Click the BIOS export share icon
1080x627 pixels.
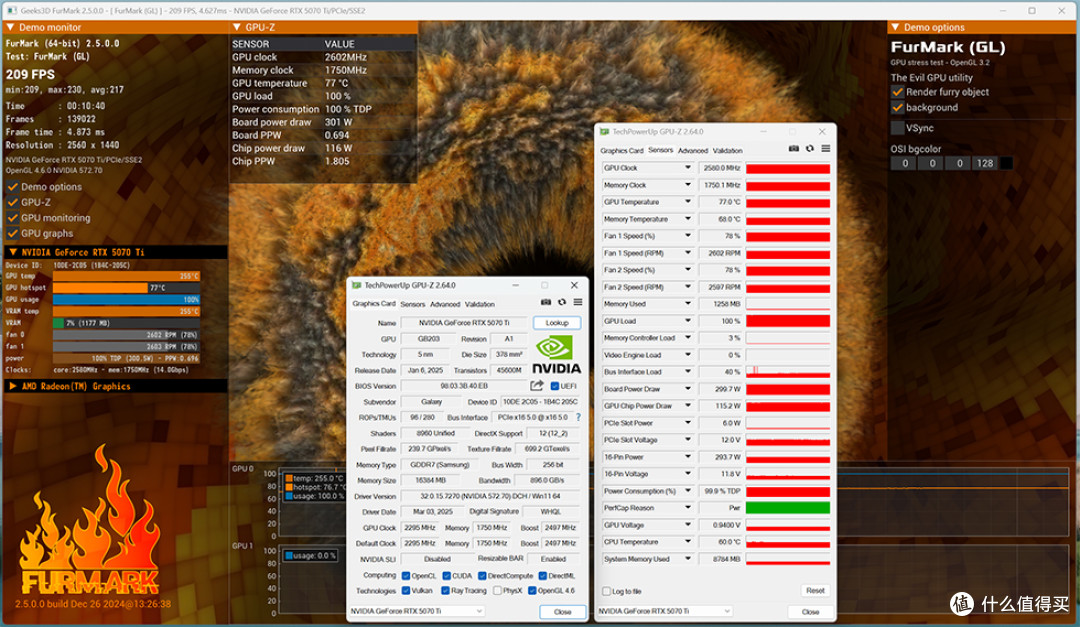click(x=537, y=386)
